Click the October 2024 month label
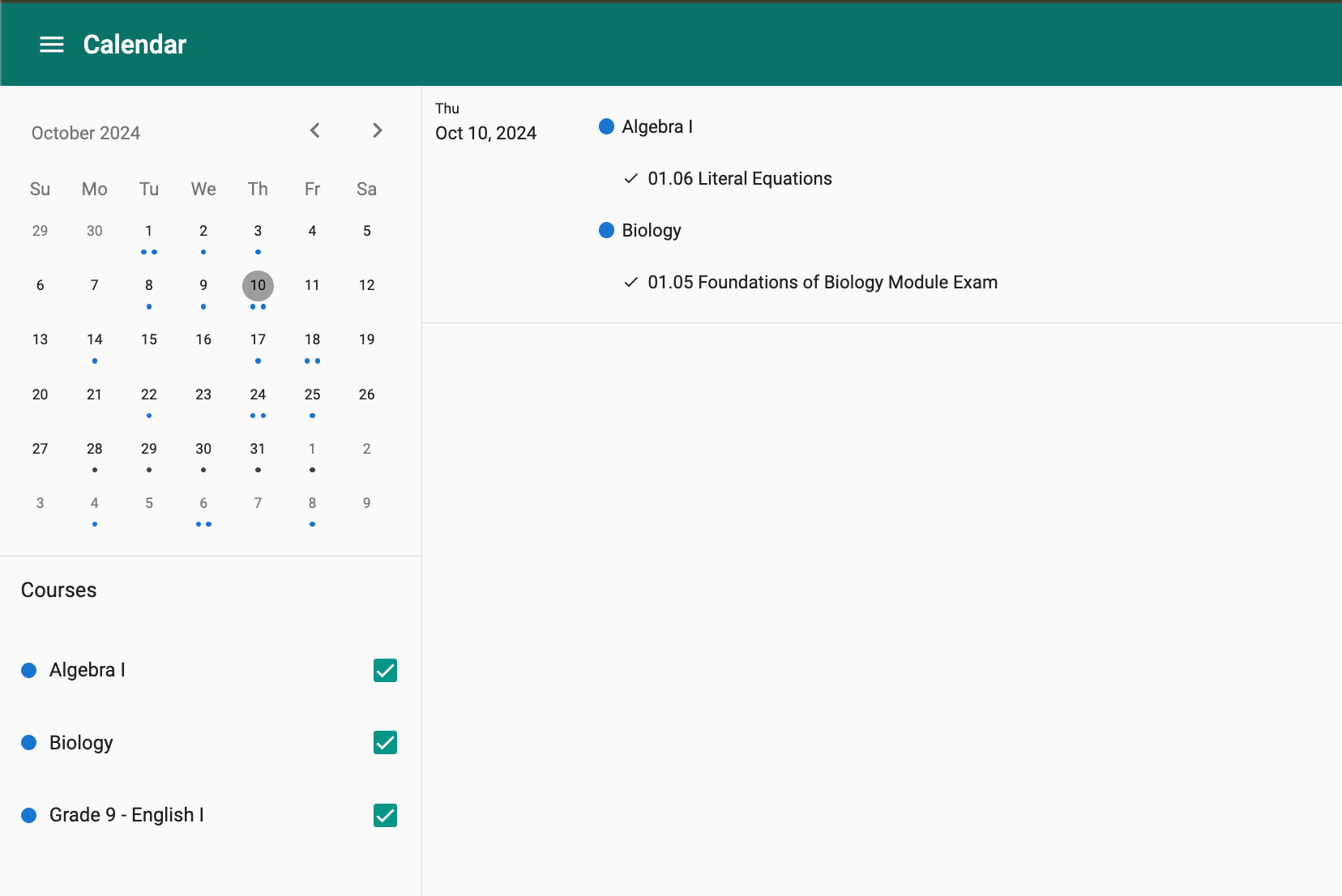This screenshot has height=896, width=1342. (86, 133)
